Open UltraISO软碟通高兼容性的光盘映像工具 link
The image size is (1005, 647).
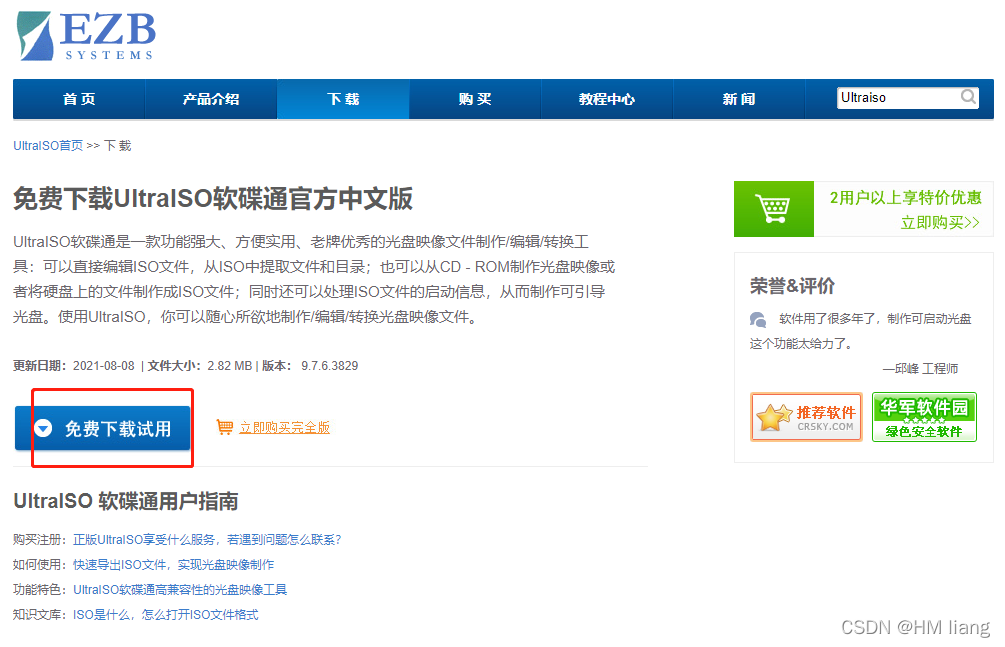(x=180, y=590)
